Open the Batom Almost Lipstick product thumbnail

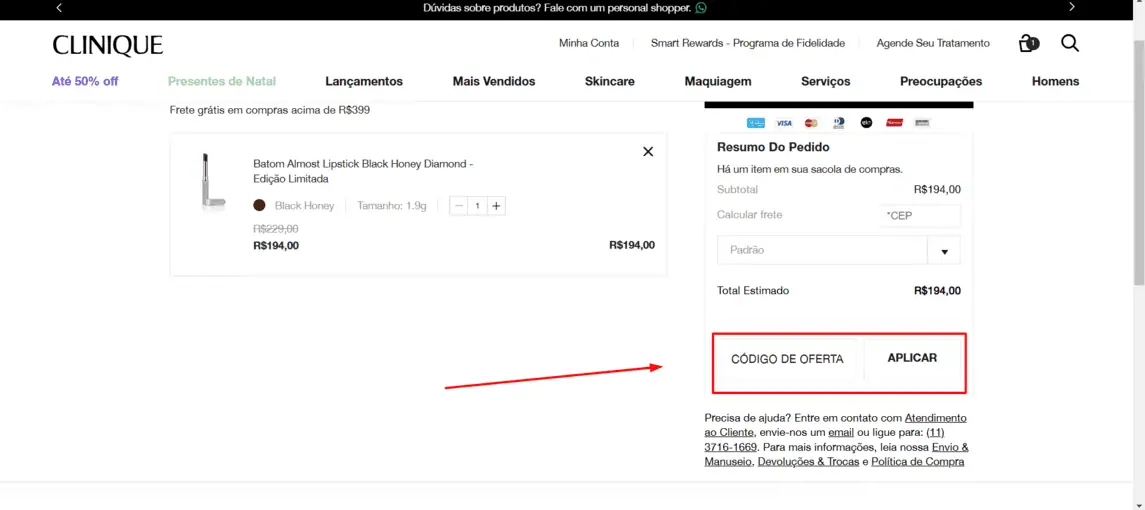(x=211, y=182)
